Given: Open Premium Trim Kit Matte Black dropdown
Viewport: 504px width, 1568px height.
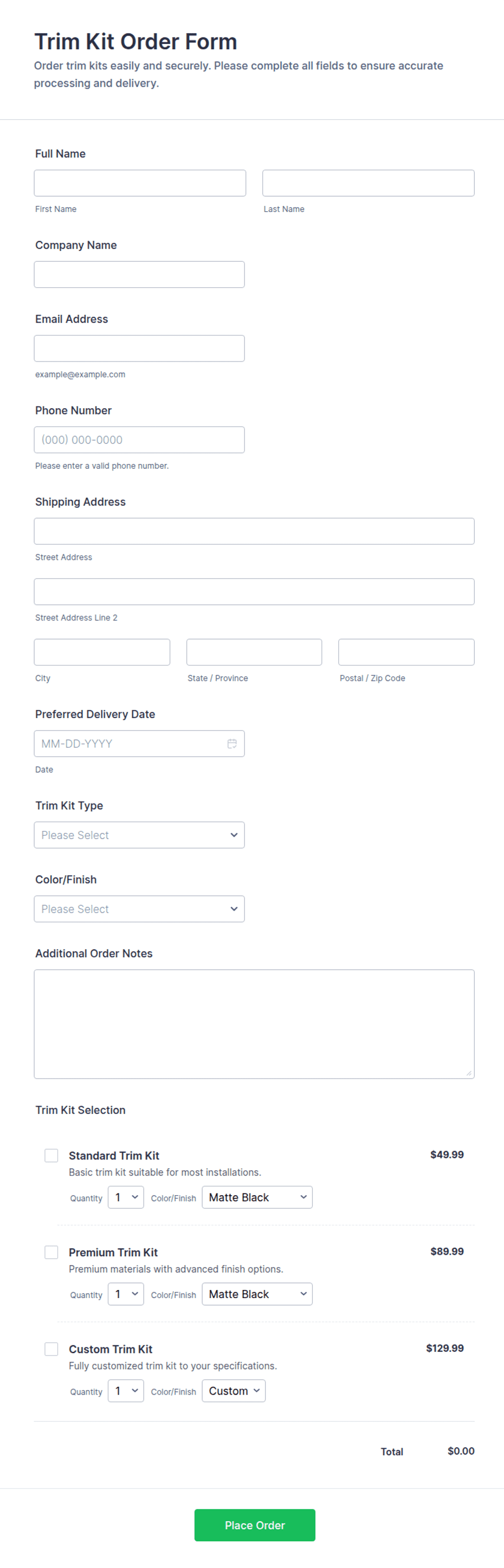Looking at the screenshot, I should coord(257,1294).
